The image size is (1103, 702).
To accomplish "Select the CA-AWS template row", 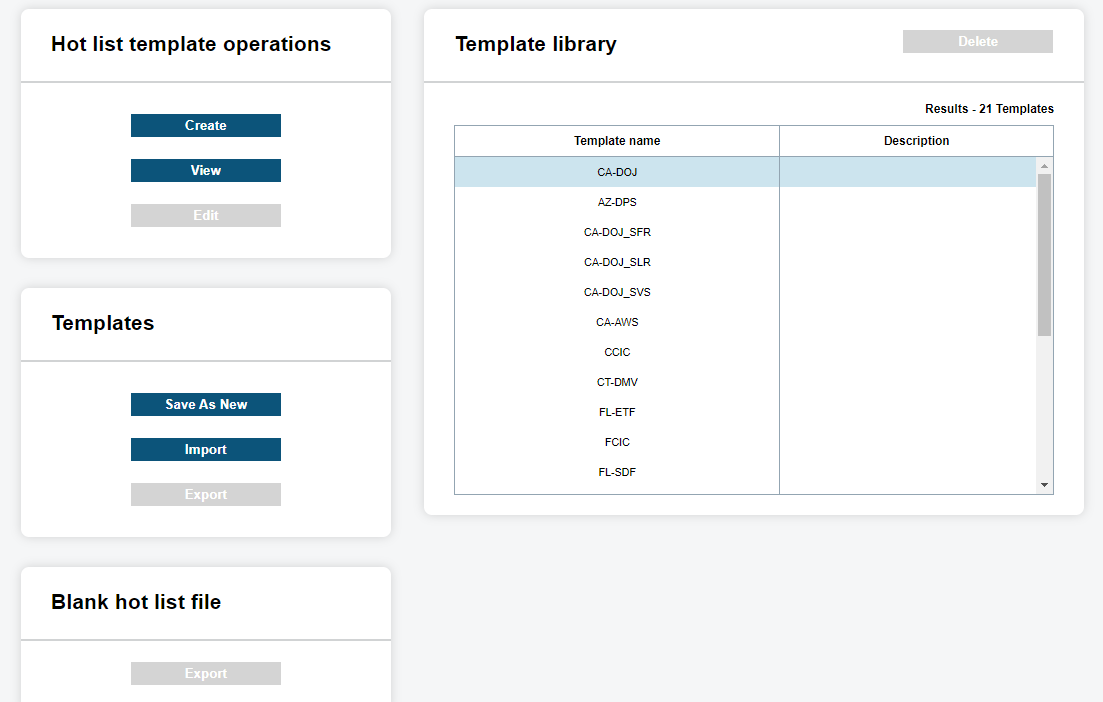I will coord(617,322).
